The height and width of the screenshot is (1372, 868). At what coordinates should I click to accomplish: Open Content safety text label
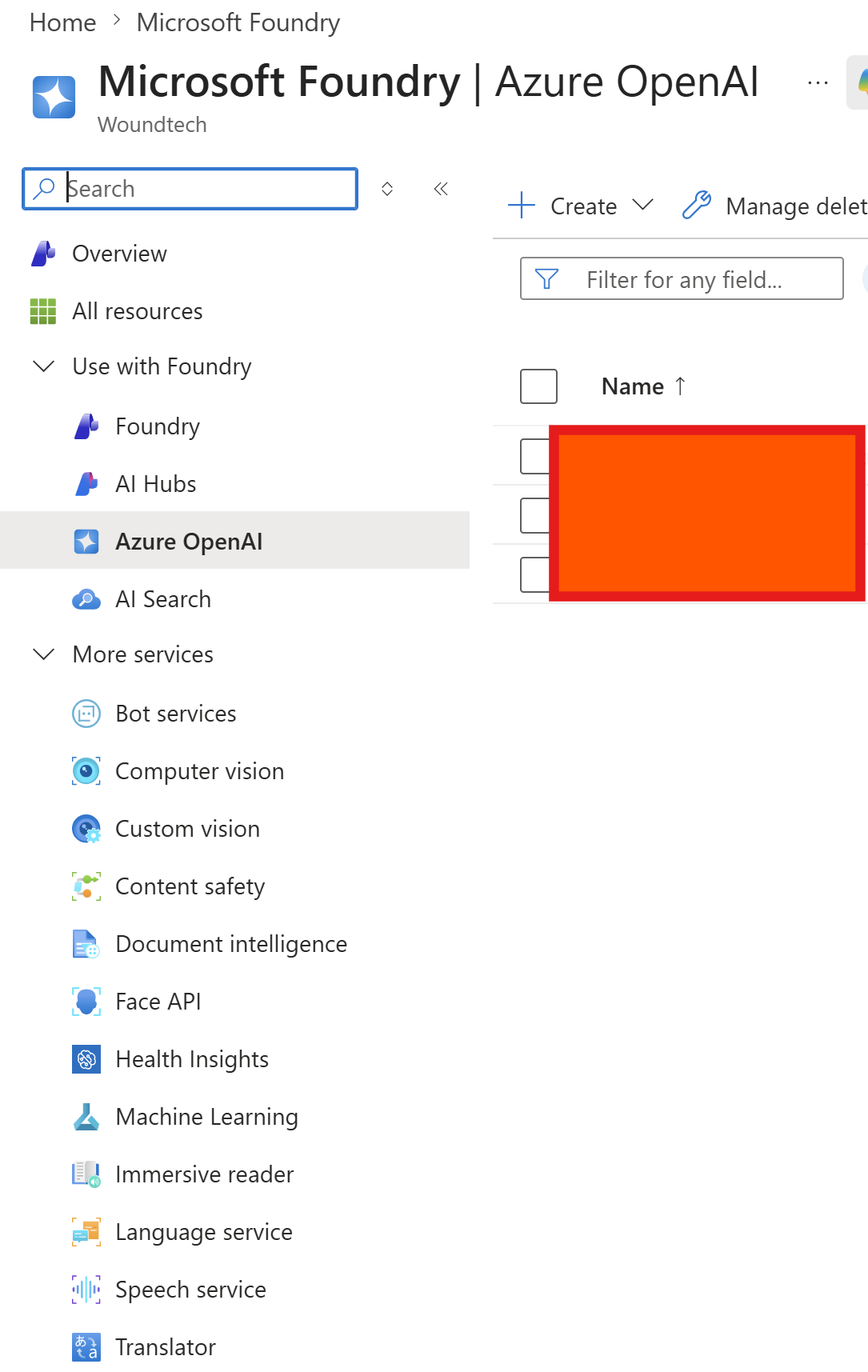click(190, 886)
